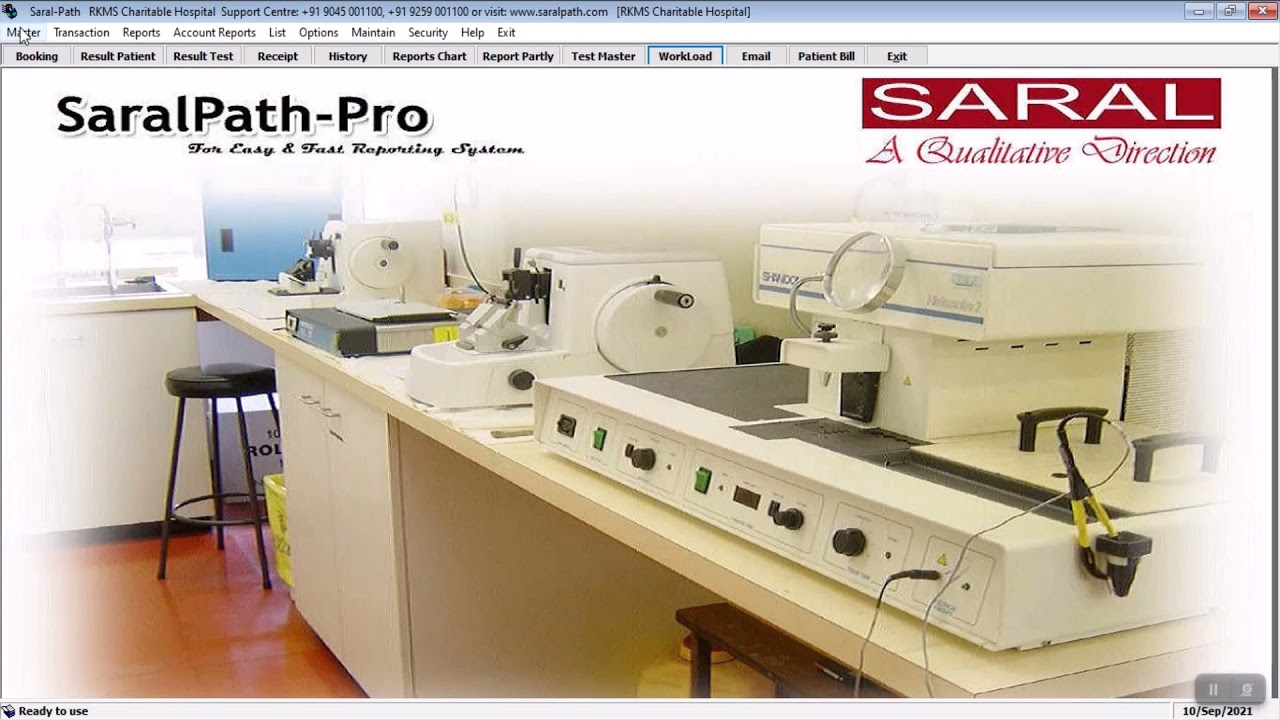Image resolution: width=1280 pixels, height=720 pixels.
Task: Open Result Patient from toolbar
Action: (x=118, y=56)
